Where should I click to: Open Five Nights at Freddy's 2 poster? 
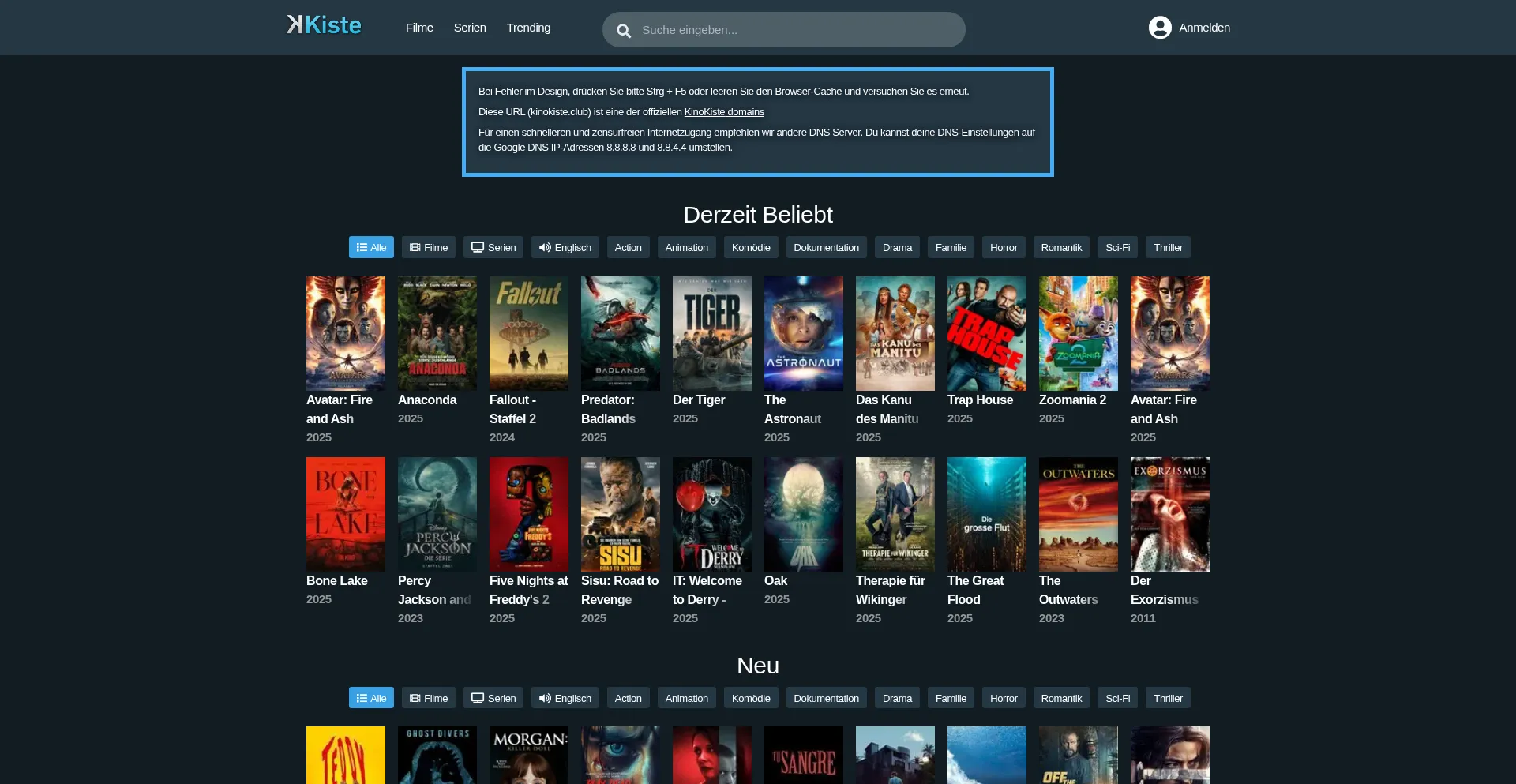point(529,514)
